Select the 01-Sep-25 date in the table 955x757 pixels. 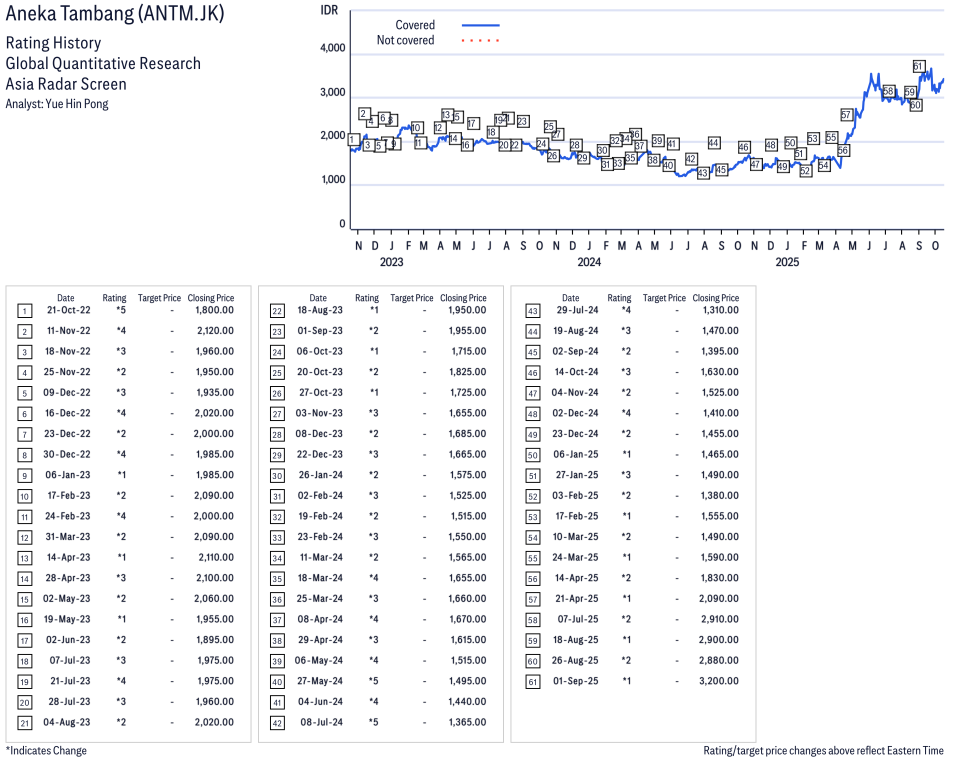coord(577,682)
